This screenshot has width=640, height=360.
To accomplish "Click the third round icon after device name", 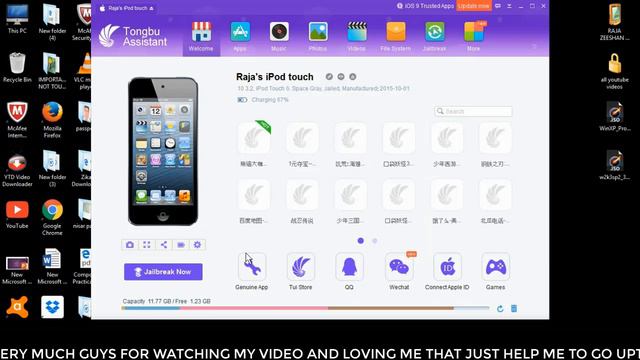I will click(353, 77).
